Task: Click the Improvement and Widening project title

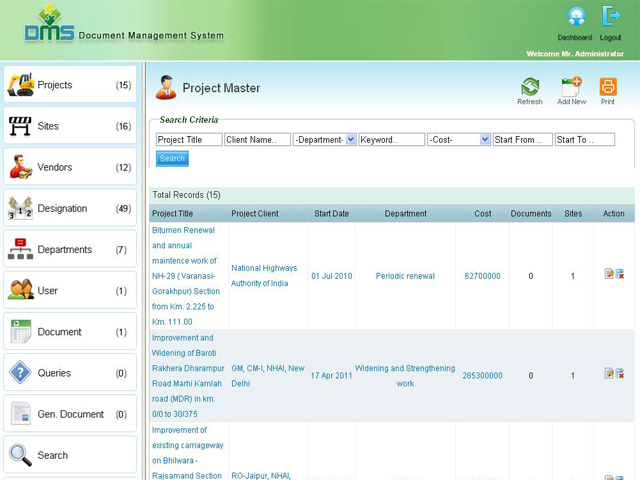Action: click(x=188, y=376)
